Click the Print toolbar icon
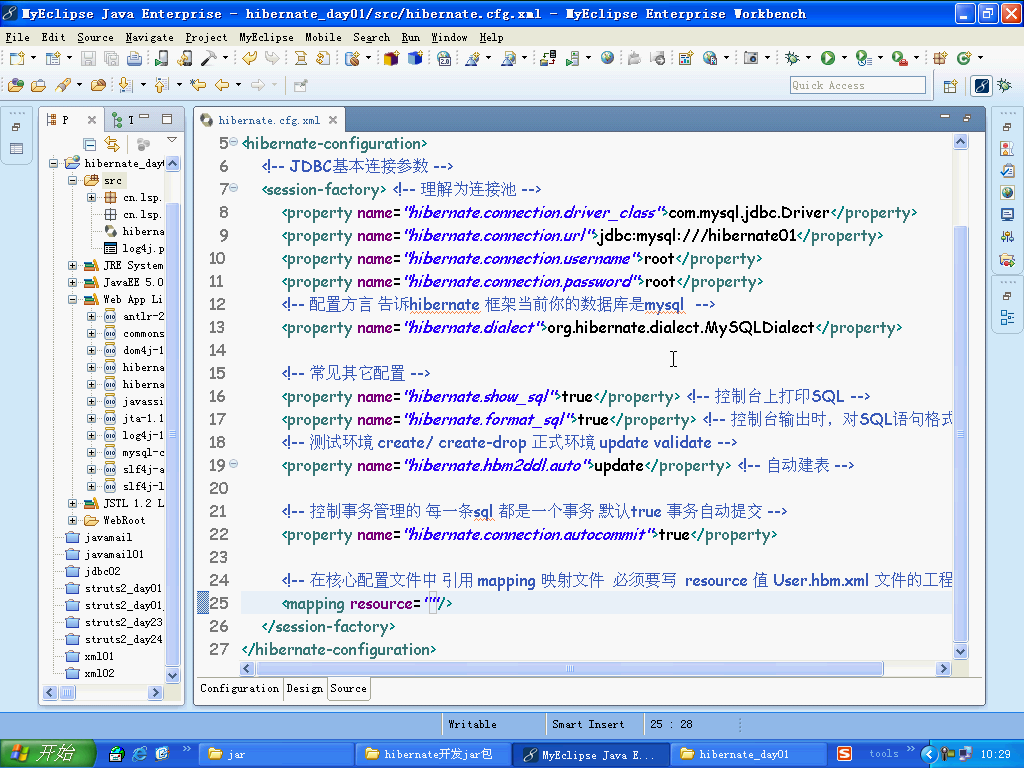 pyautogui.click(x=135, y=59)
